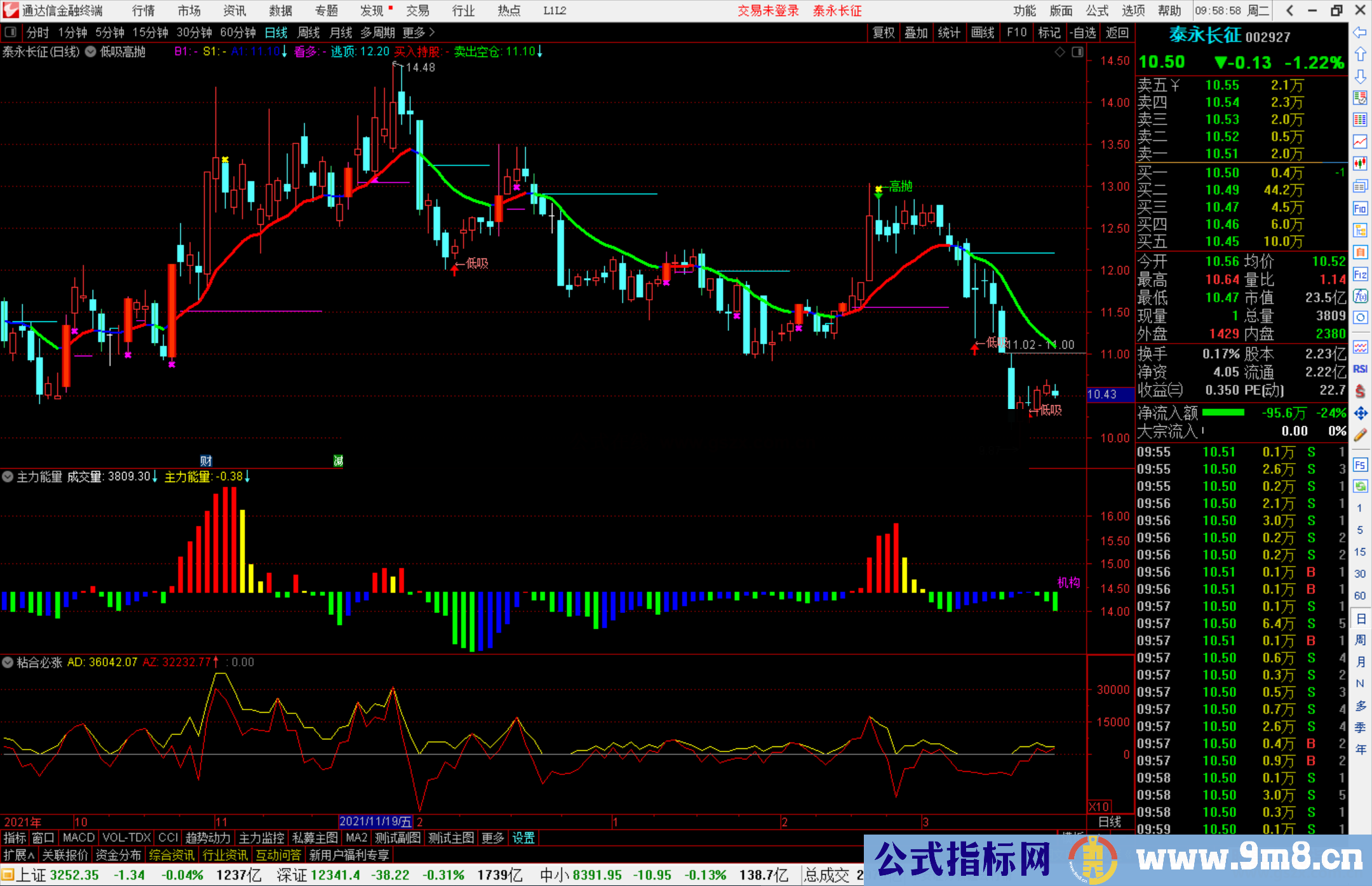Select the 周线 weekly period
Image resolution: width=1372 pixels, height=886 pixels.
click(309, 32)
